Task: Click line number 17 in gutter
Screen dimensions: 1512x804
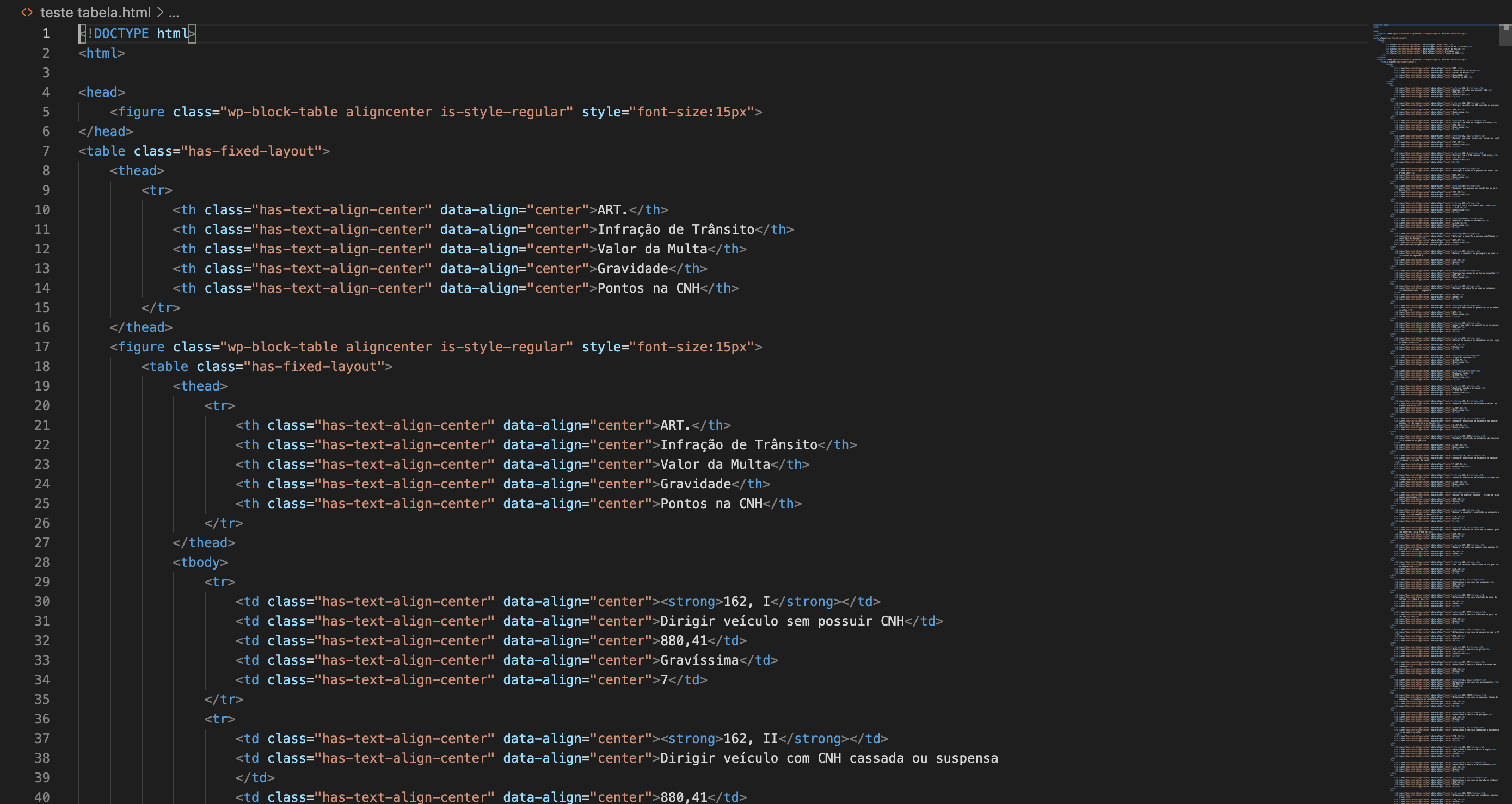Action: 42,347
